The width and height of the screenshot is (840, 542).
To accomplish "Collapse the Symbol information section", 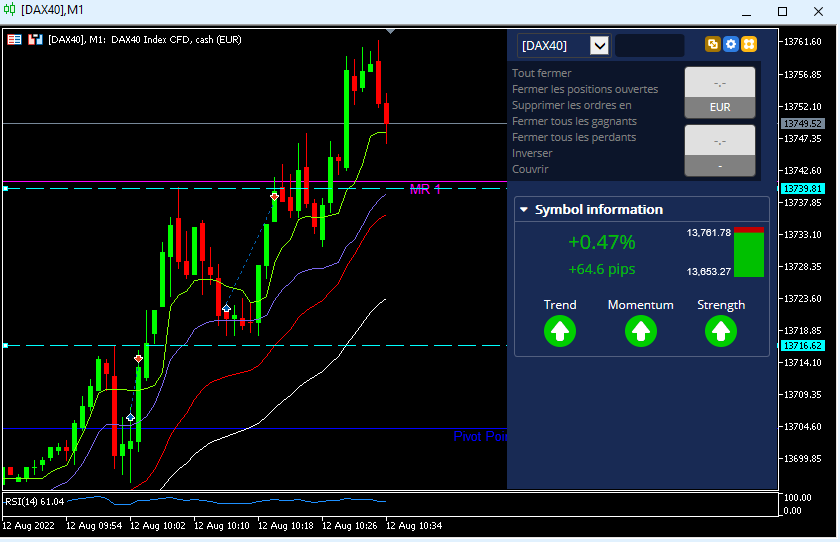I will click(524, 209).
